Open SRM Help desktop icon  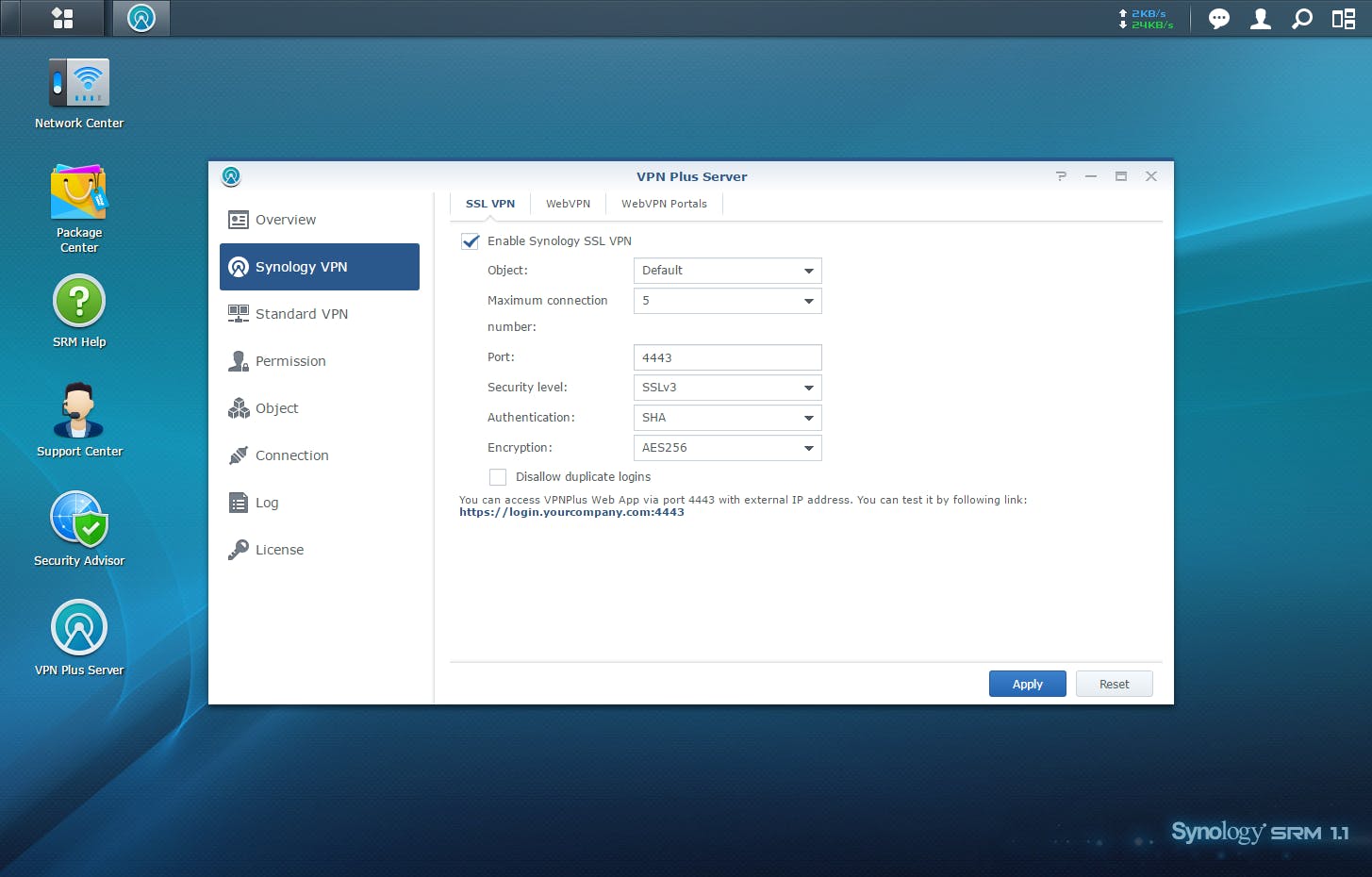tap(79, 311)
